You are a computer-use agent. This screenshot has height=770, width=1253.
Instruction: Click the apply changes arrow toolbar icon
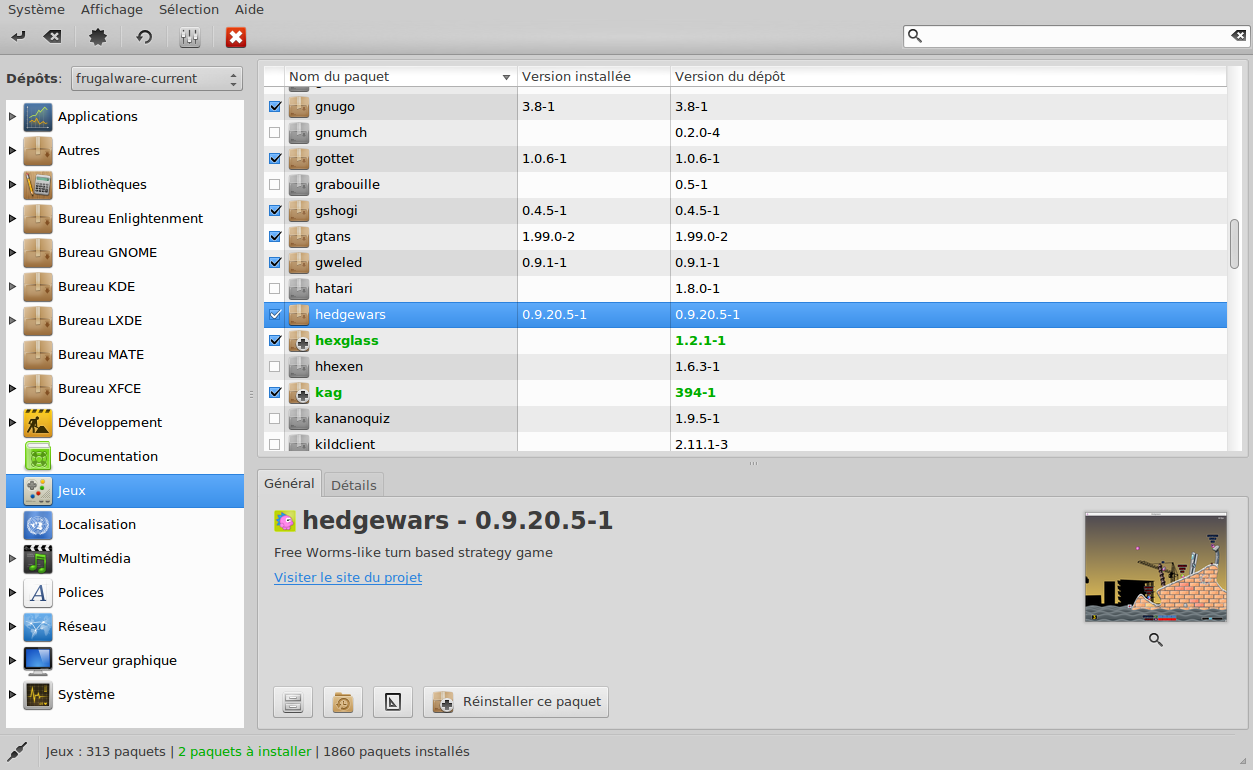(x=18, y=37)
